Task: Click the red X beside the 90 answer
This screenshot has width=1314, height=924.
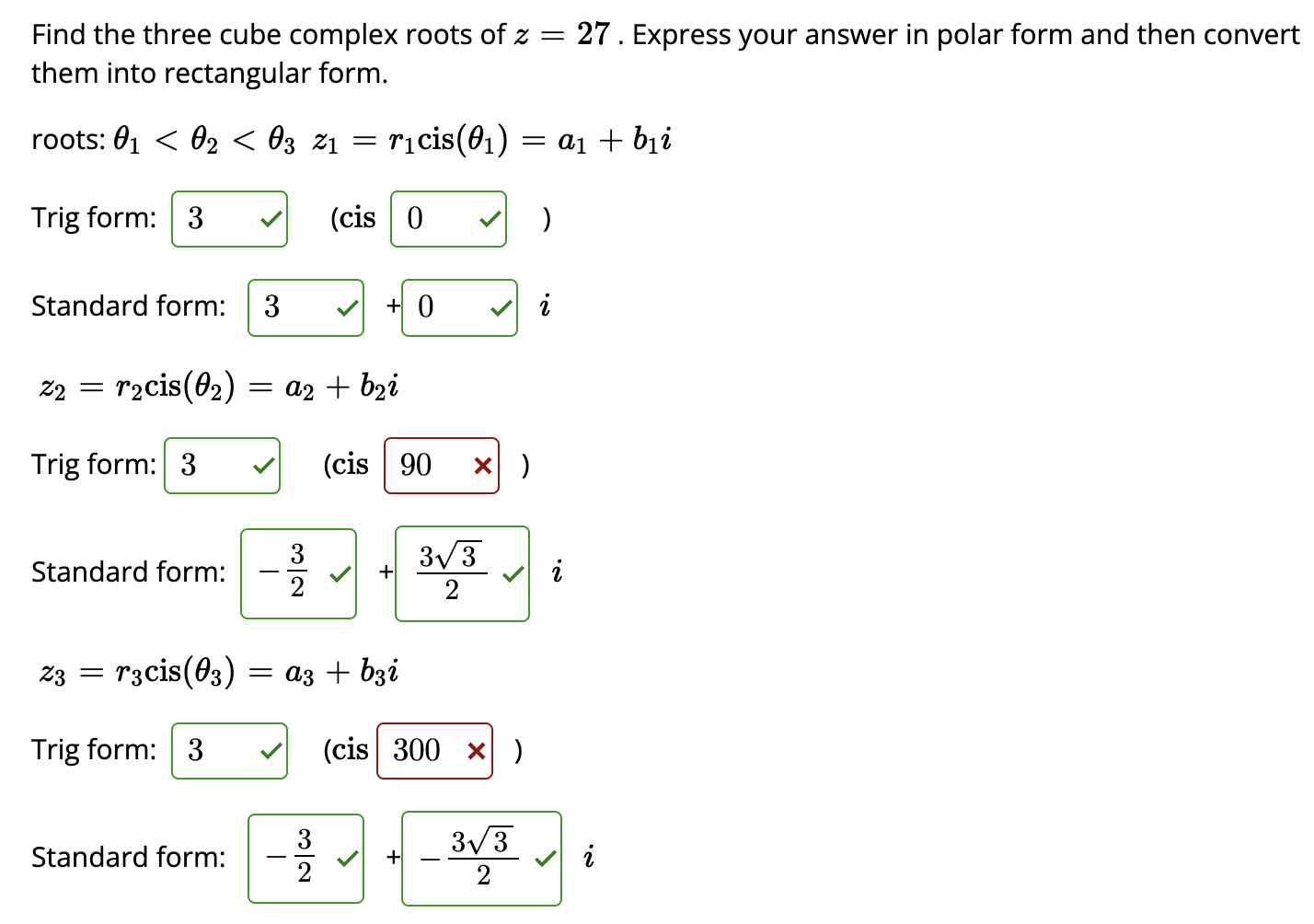Action: click(x=482, y=466)
